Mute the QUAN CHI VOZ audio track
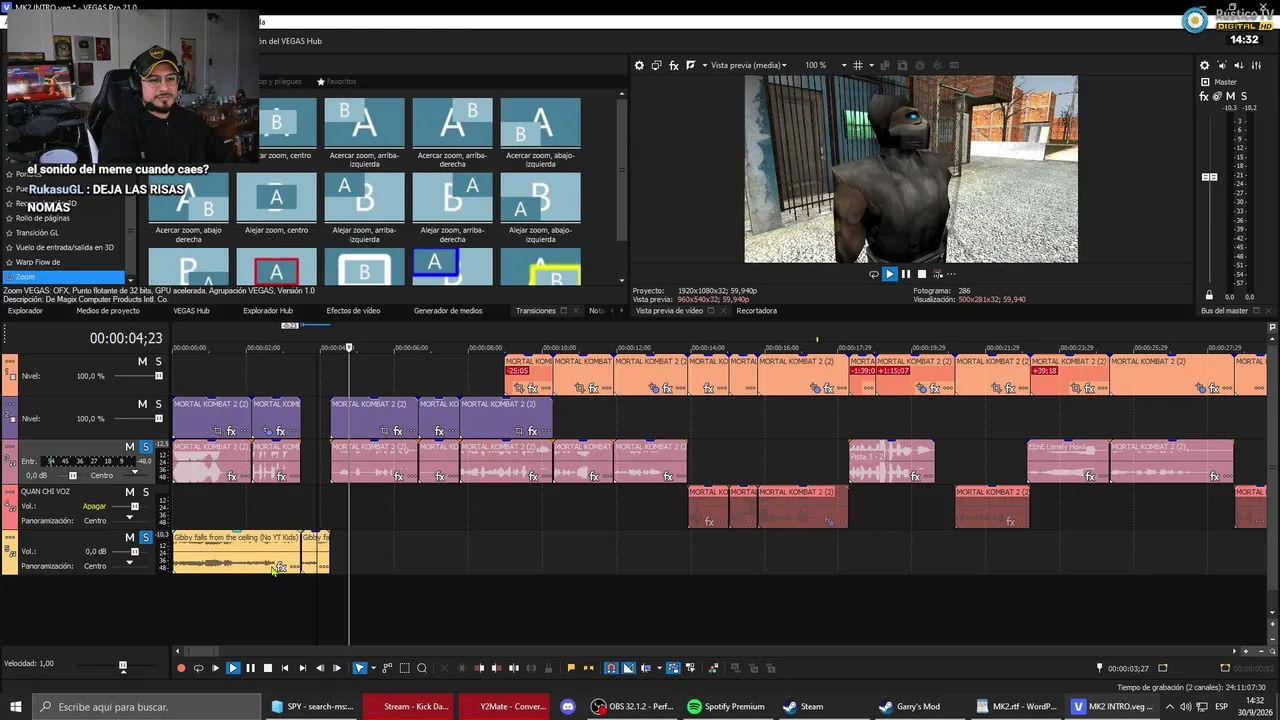 (129, 492)
